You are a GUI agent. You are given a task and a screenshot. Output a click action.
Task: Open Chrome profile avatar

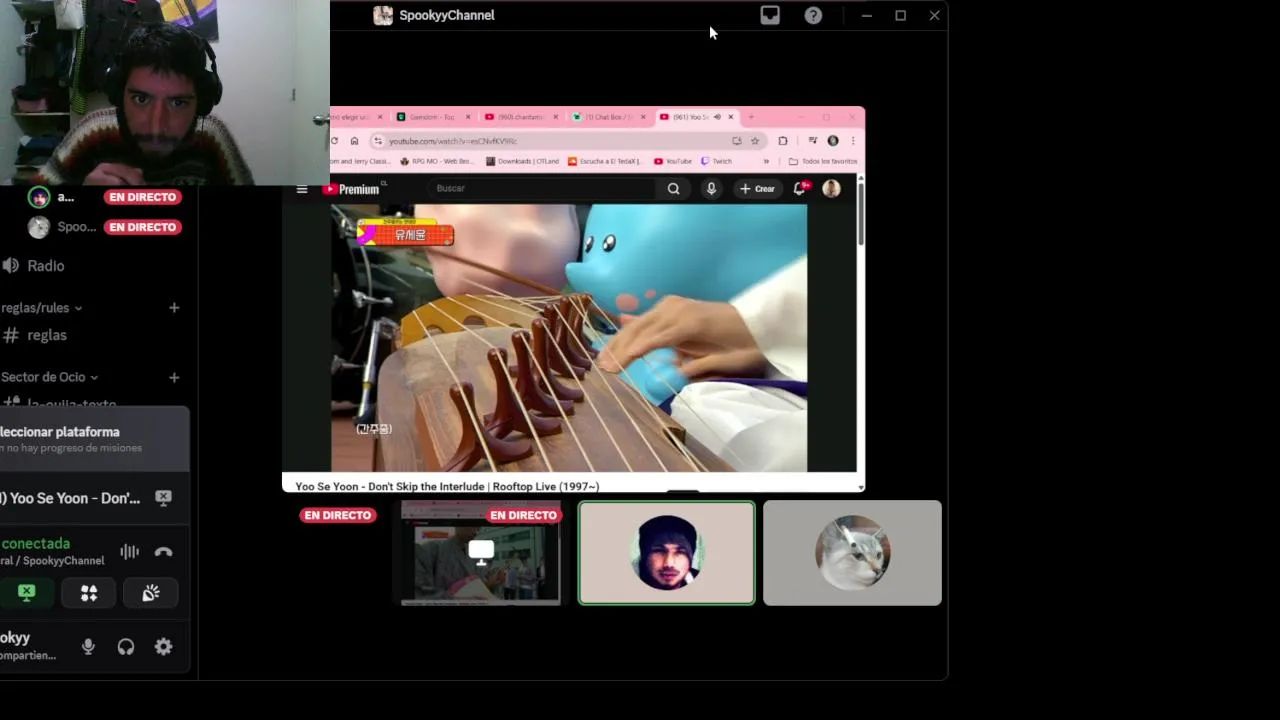833,141
